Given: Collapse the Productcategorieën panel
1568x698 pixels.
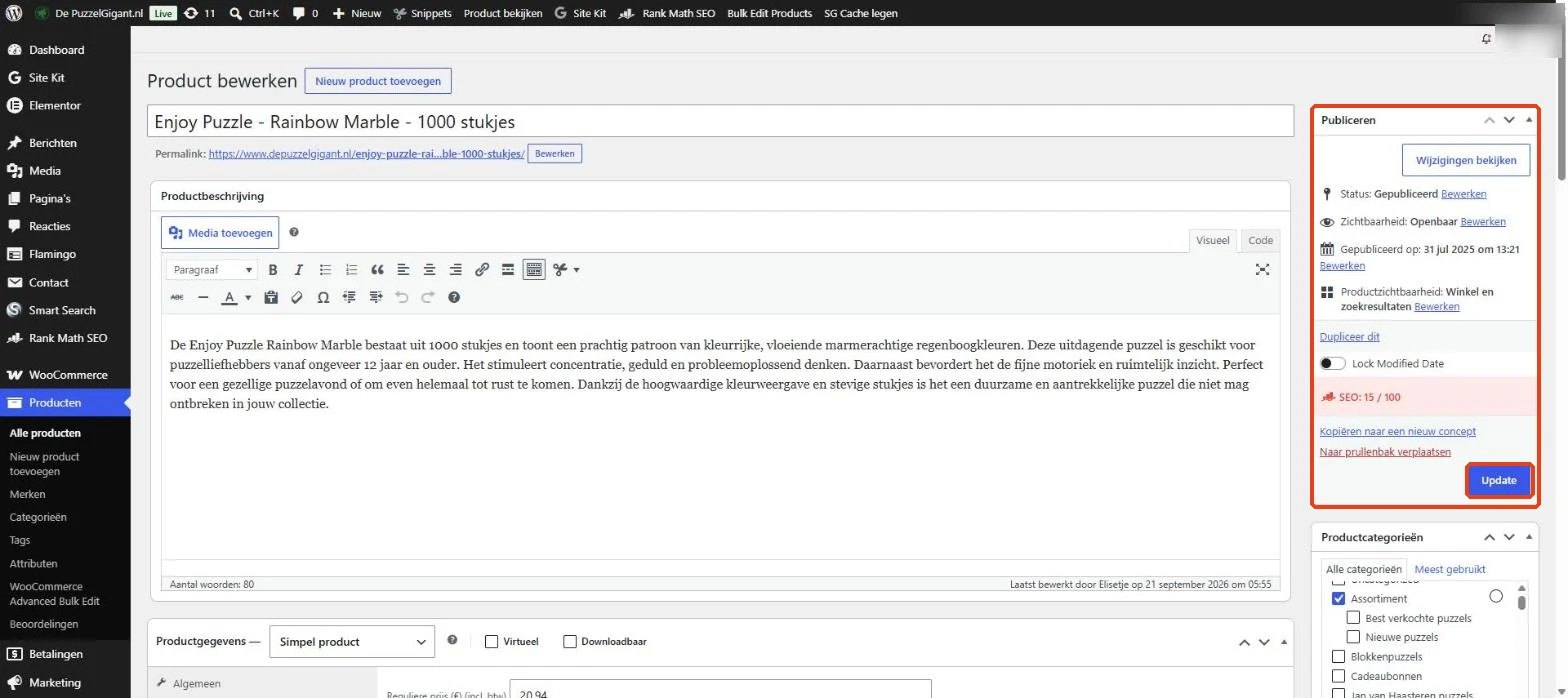Looking at the screenshot, I should [x=1529, y=537].
